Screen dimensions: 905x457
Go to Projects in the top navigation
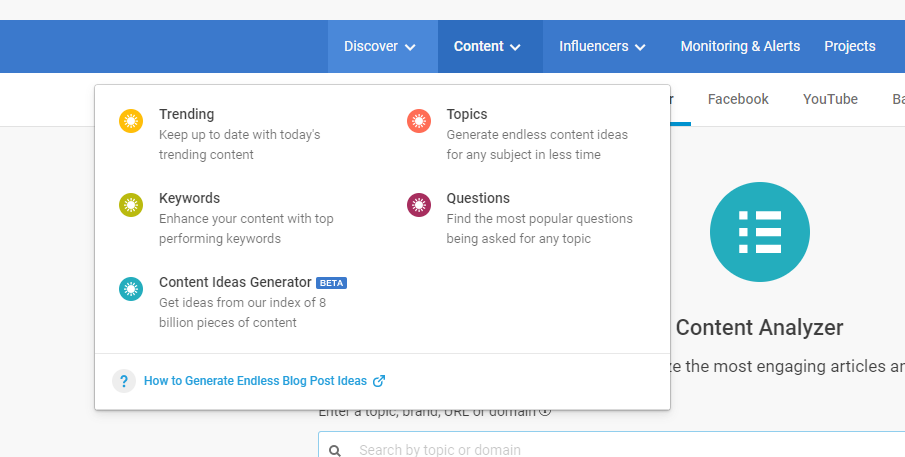(x=849, y=46)
